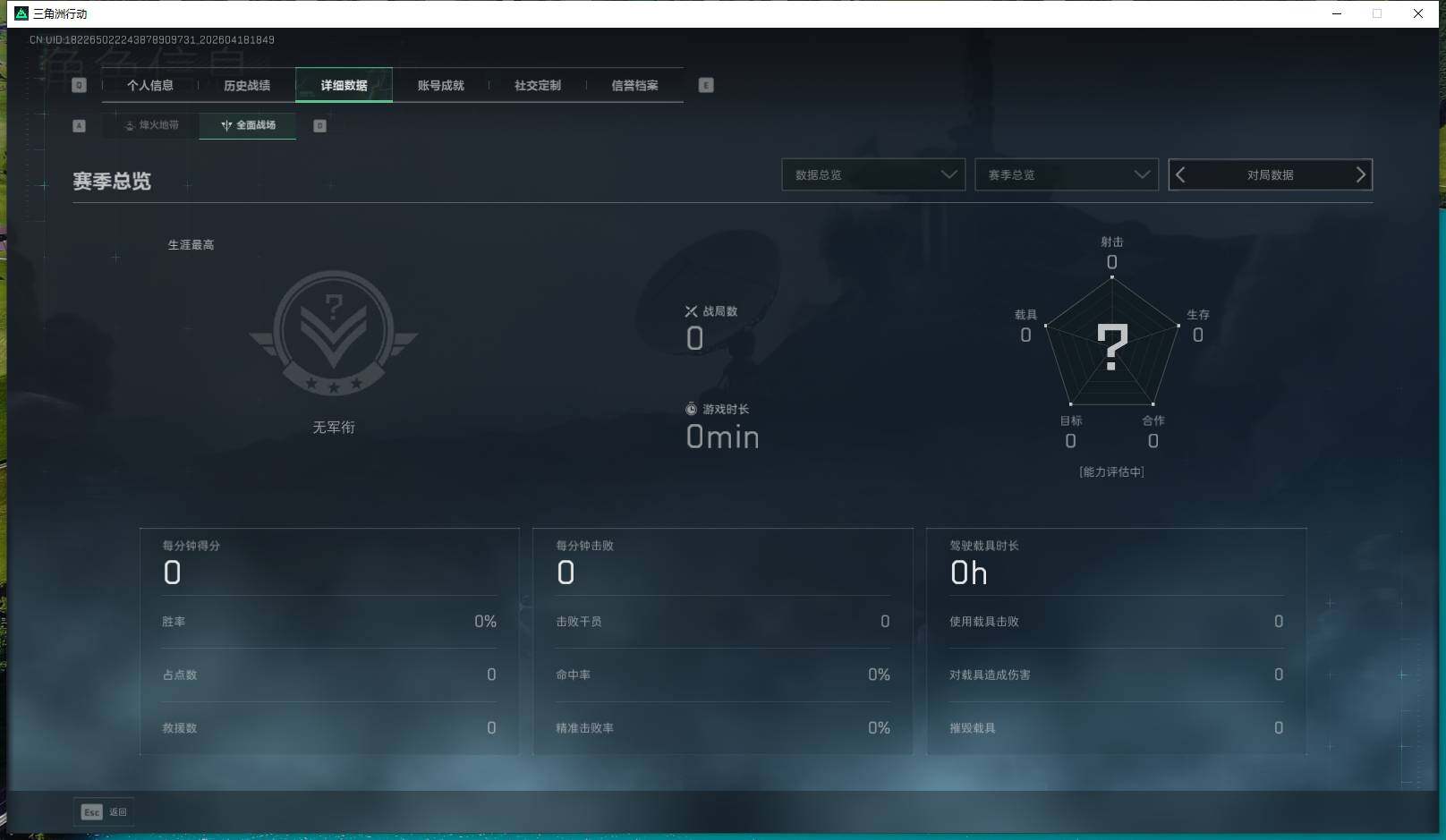Open the 个人信息 tab
Viewport: 1446px width, 840px height.
150,86
